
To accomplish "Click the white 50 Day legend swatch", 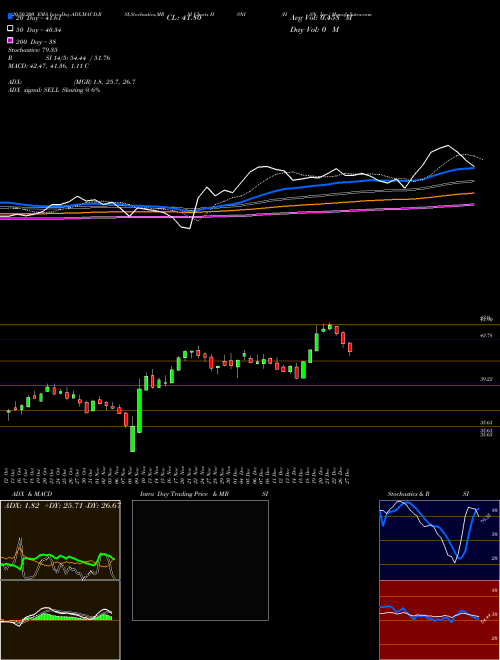I will [11, 29].
